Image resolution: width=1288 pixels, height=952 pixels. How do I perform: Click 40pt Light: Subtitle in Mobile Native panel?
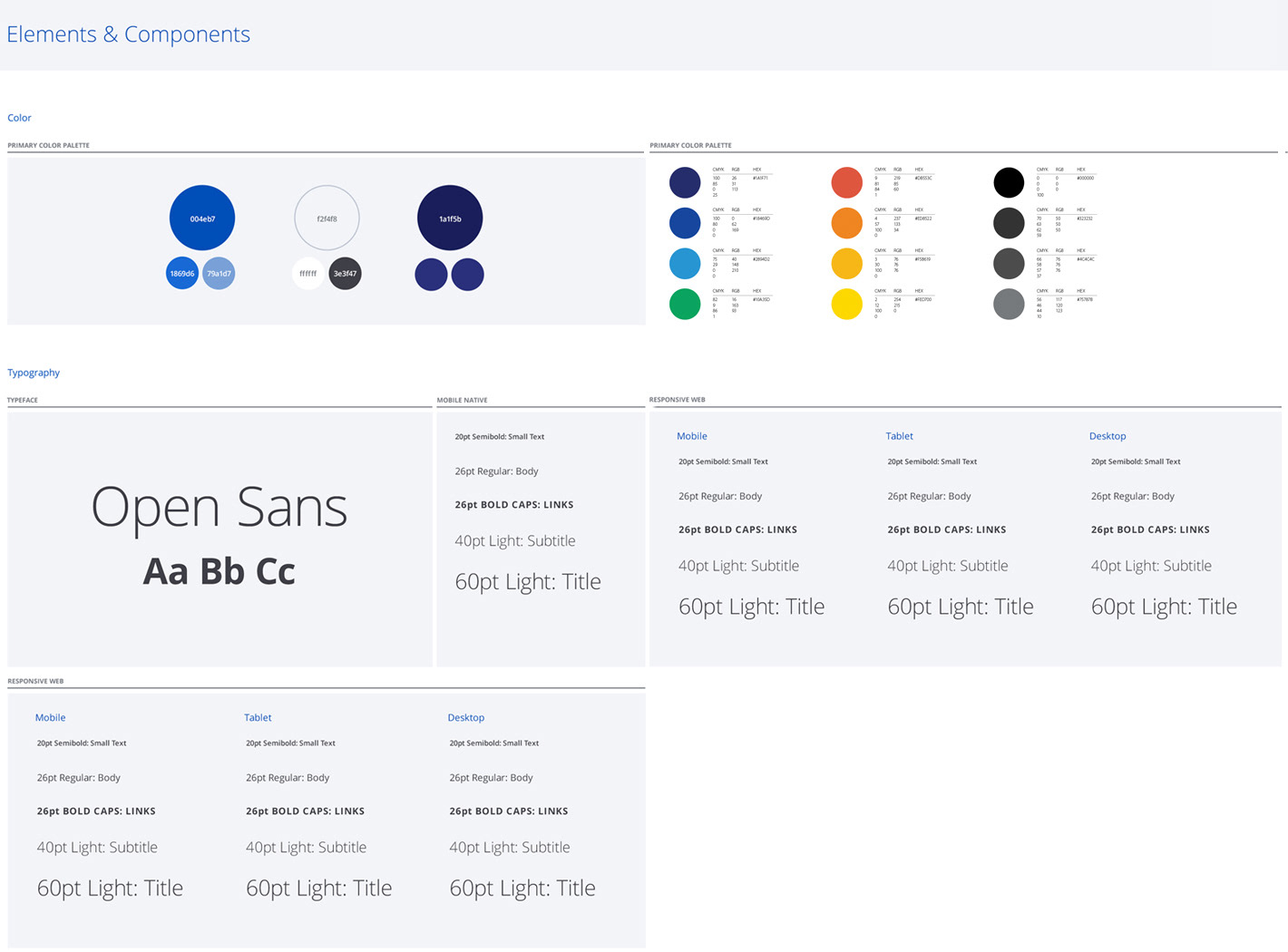pyautogui.click(x=515, y=540)
